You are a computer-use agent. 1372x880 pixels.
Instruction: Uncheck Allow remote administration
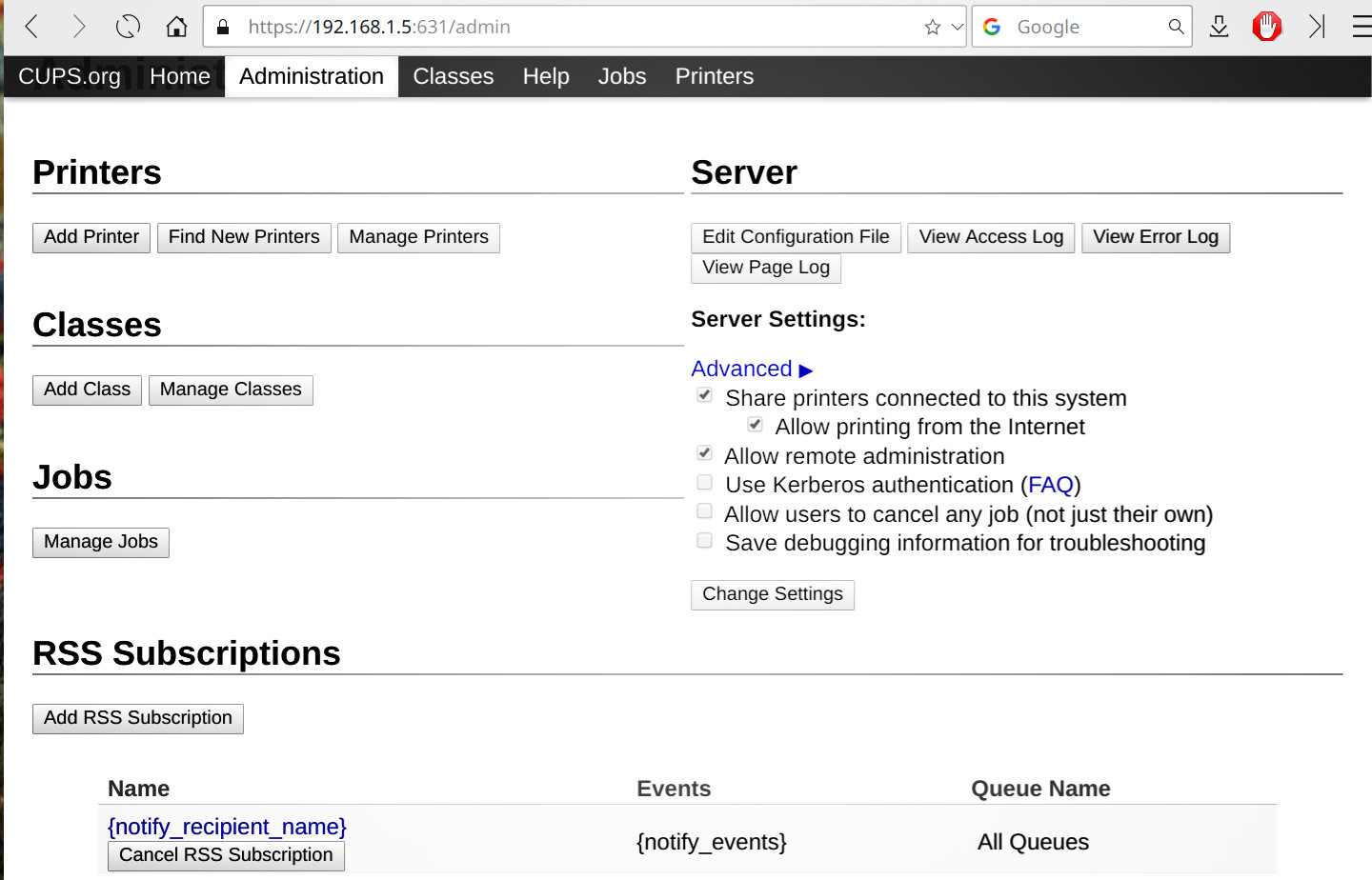point(705,453)
